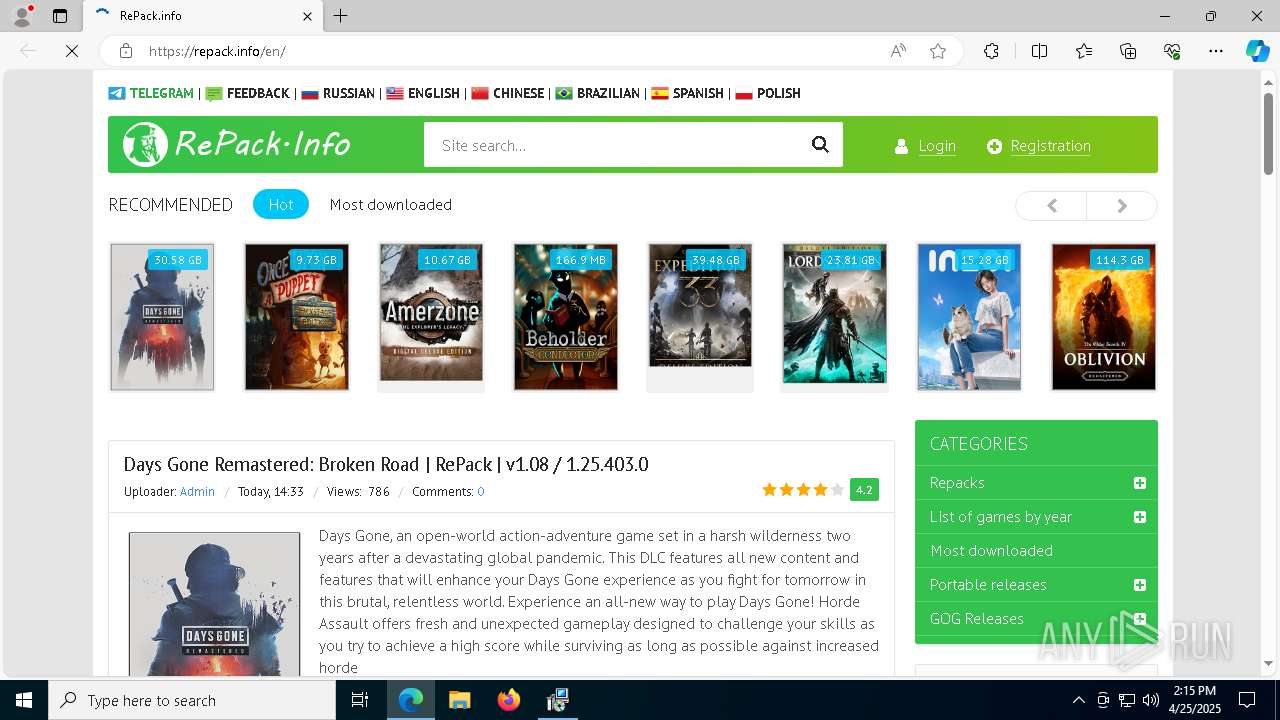Open Once Upon a Puppet thumbnail
The width and height of the screenshot is (1280, 720).
[297, 317]
